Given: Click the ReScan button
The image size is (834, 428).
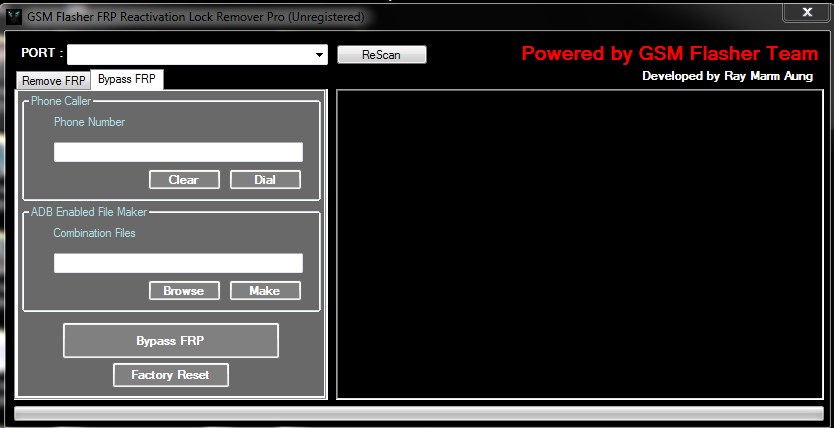Looking at the screenshot, I should click(381, 54).
